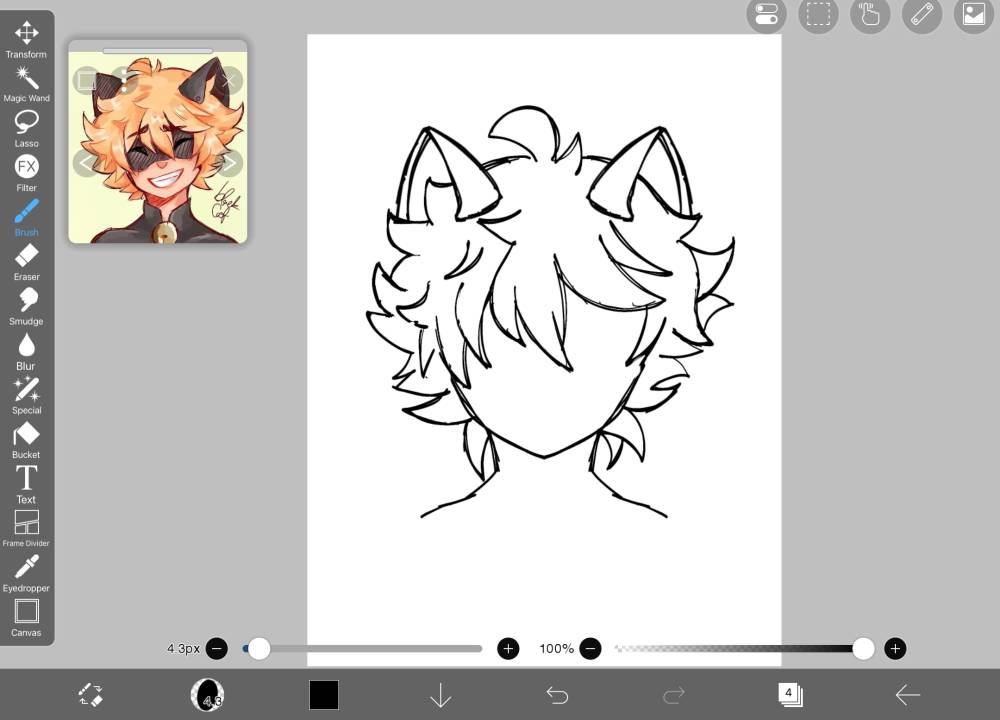Tap reference window square frame icon
This screenshot has width=1000, height=720.
point(87,80)
